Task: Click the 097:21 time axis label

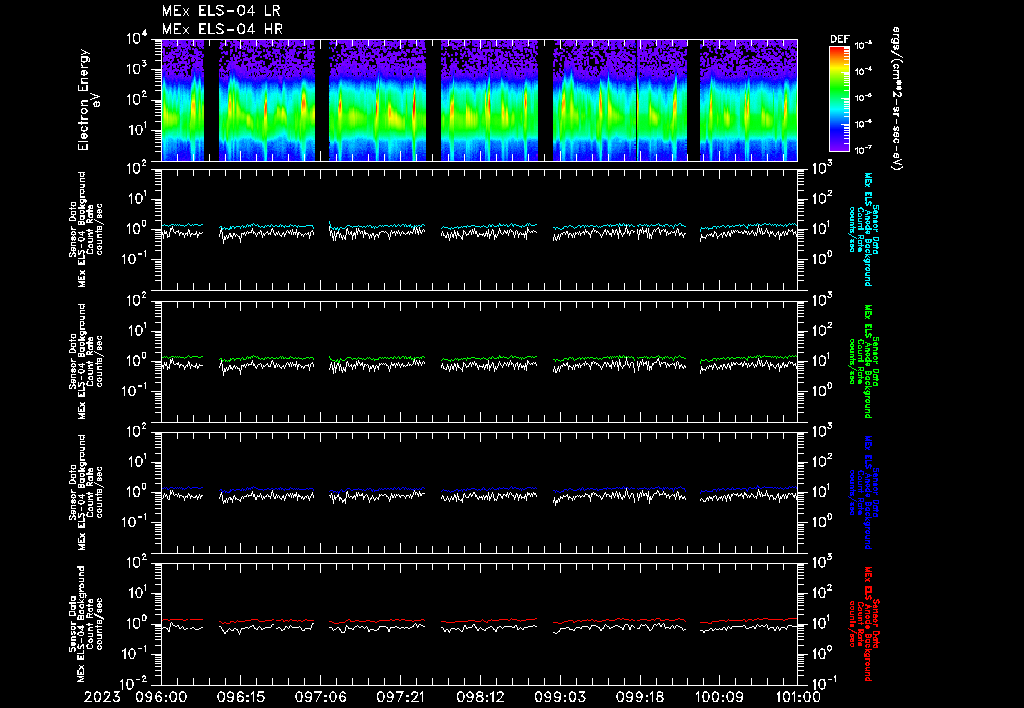Action: [x=400, y=697]
